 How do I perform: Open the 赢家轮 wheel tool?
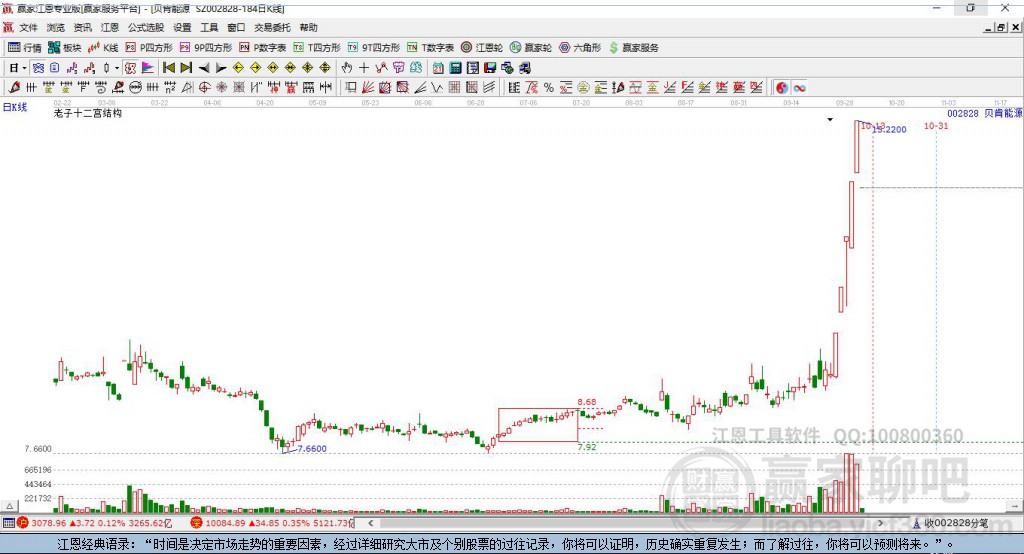(x=531, y=48)
